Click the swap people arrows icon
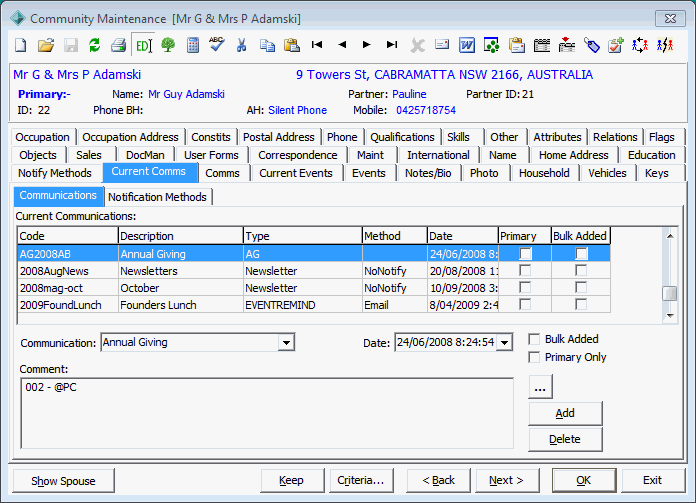The width and height of the screenshot is (696, 503). (x=640, y=45)
